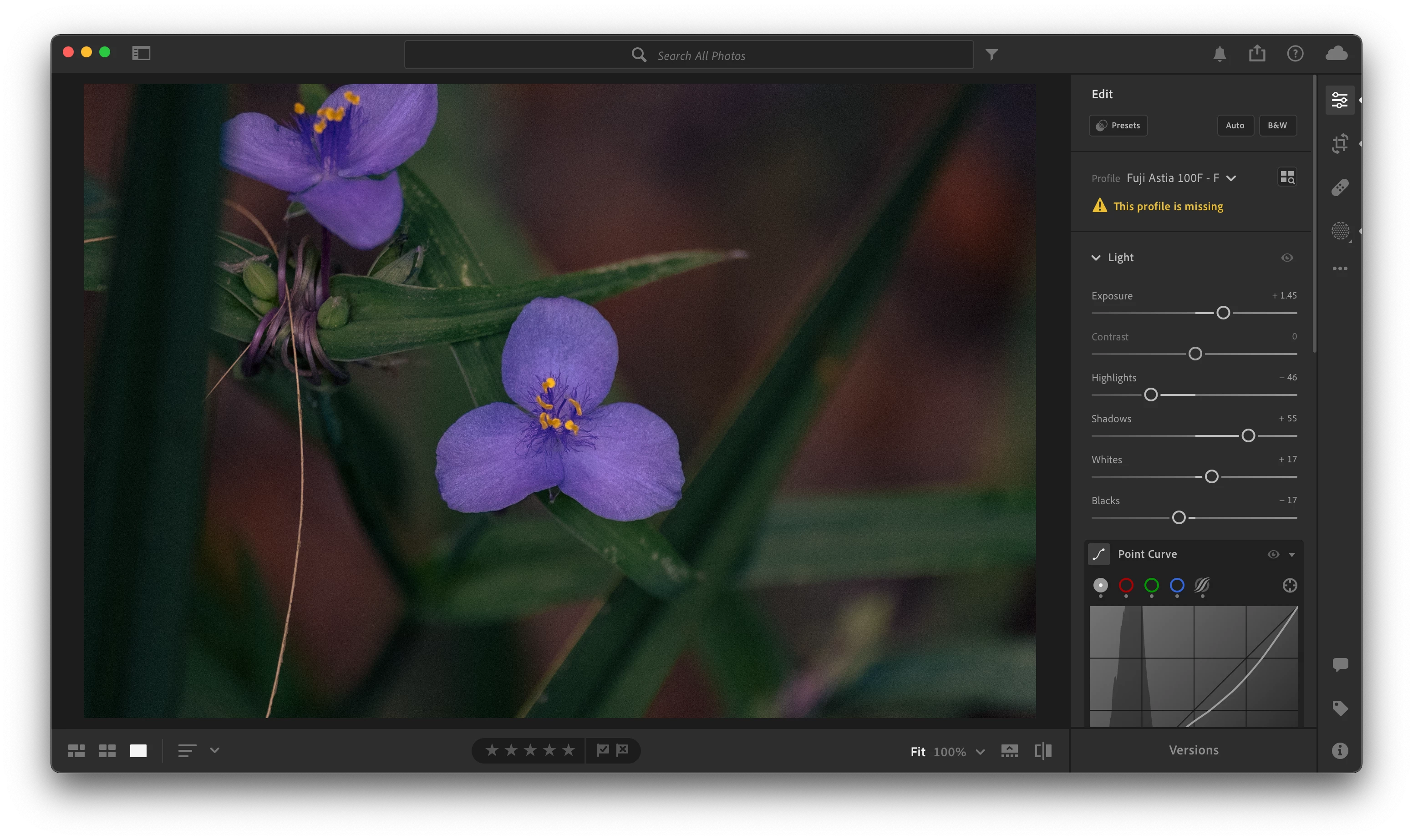Toggle Light panel visibility eye
This screenshot has width=1413, height=840.
coord(1287,258)
